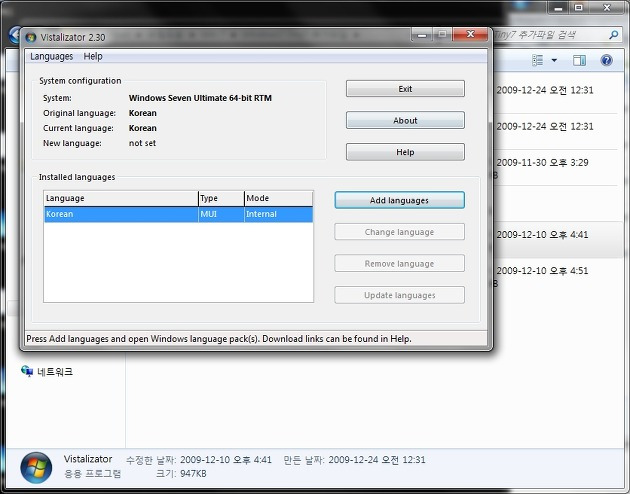Close the Vistalizator window
Viewport: 630px width, 494px height.
tap(470, 35)
